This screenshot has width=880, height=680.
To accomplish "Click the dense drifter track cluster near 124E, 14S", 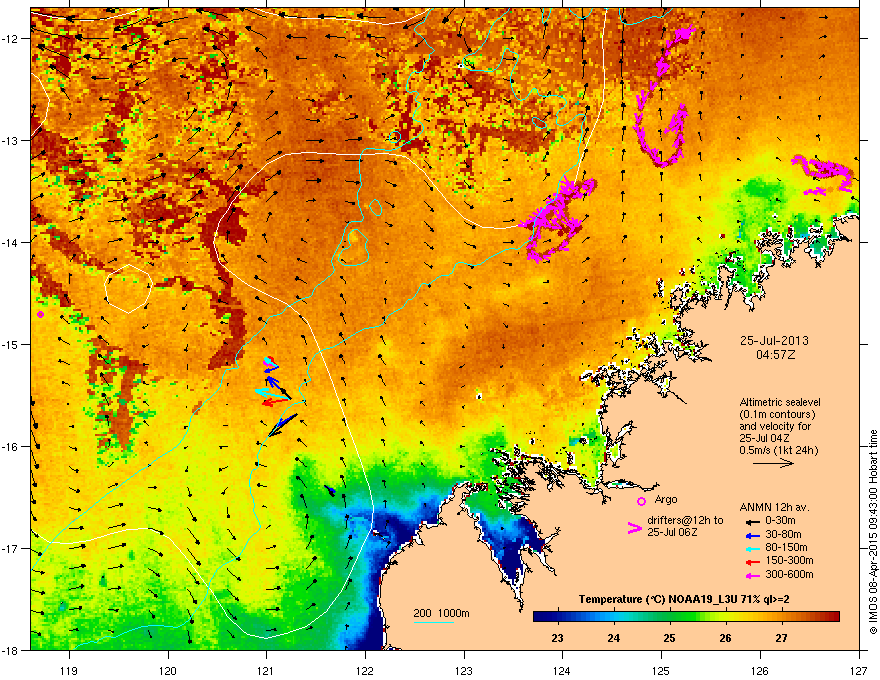I will (x=556, y=219).
